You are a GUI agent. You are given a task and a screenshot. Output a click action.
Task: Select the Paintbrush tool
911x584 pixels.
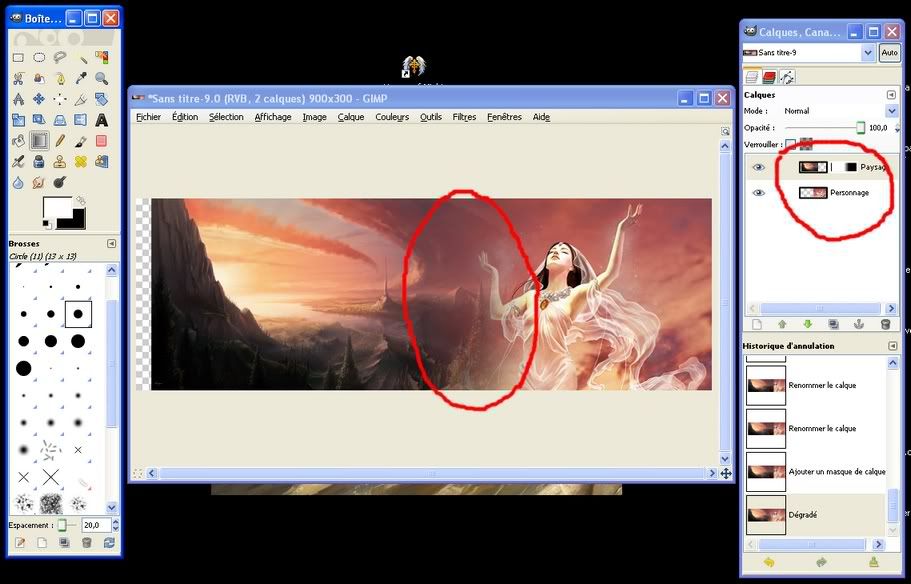81,141
